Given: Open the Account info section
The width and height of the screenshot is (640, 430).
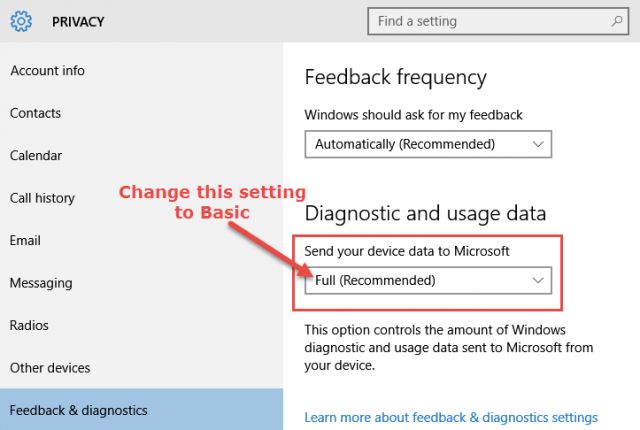Looking at the screenshot, I should click(x=47, y=71).
